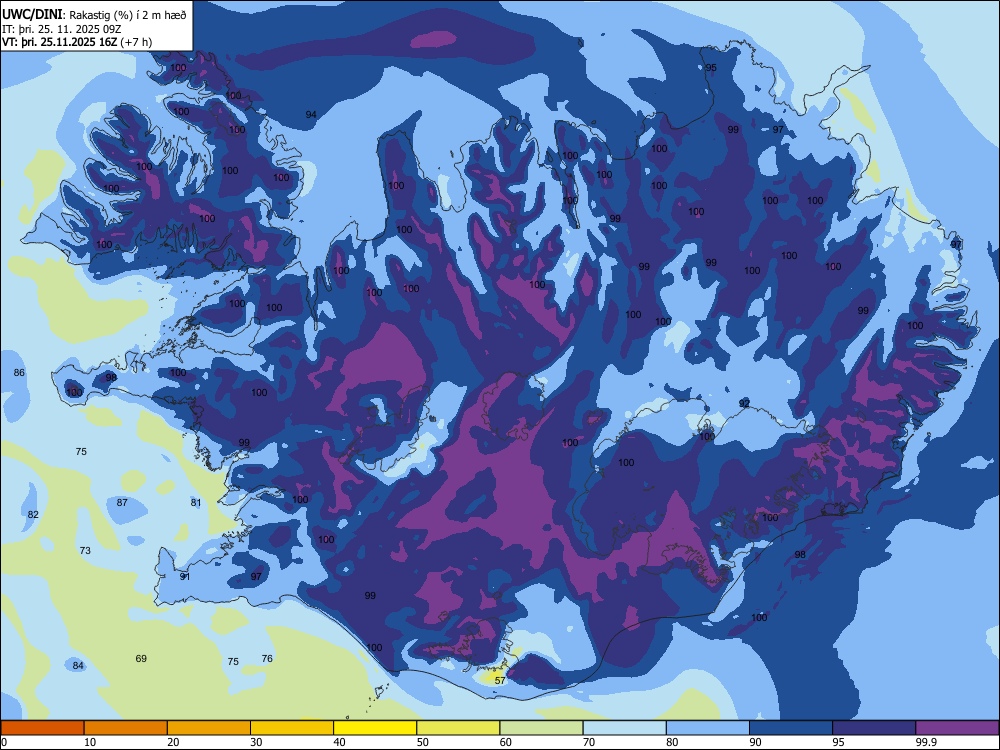Select the '87' humidity value in Faxaflói bay
This screenshot has width=1000, height=750.
tap(122, 503)
